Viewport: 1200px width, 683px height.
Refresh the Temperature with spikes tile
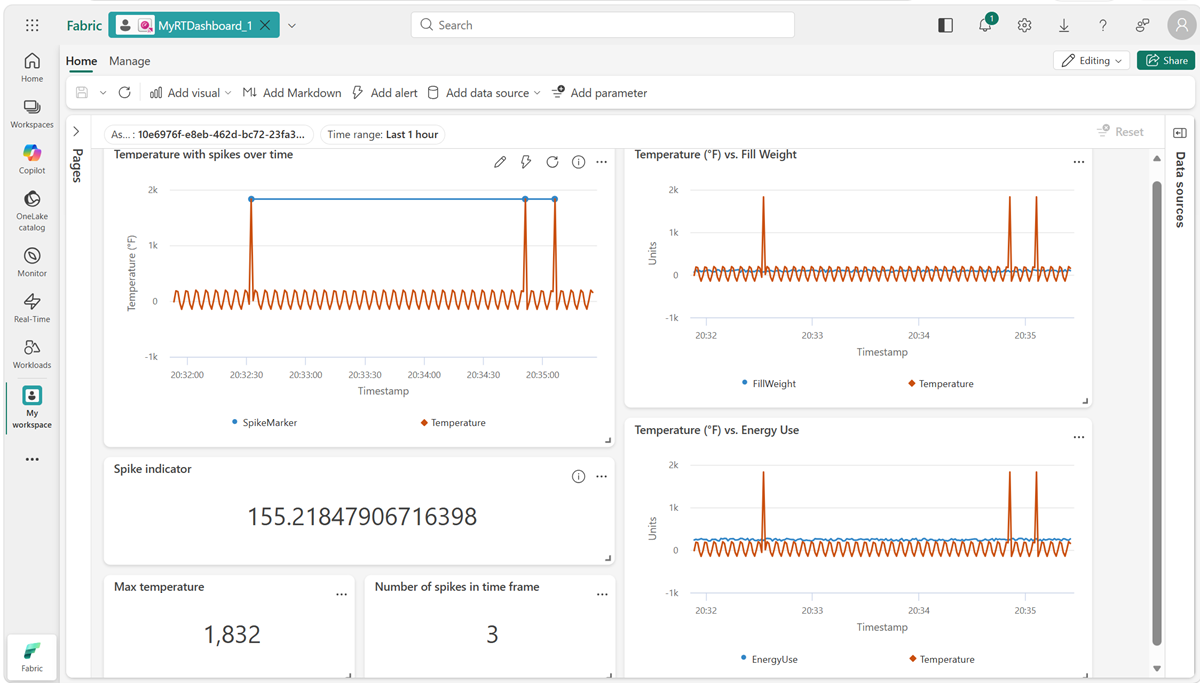point(552,162)
